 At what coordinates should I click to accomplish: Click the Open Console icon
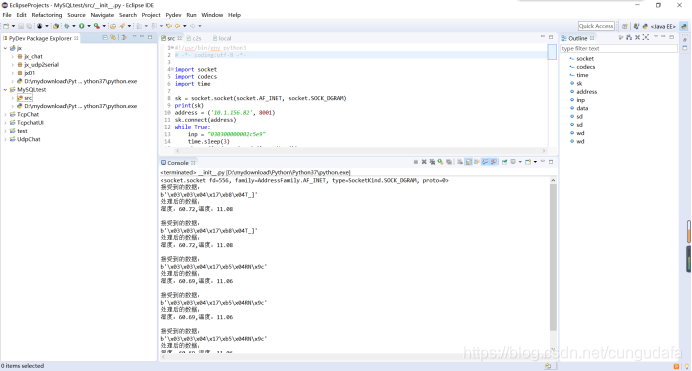528,162
